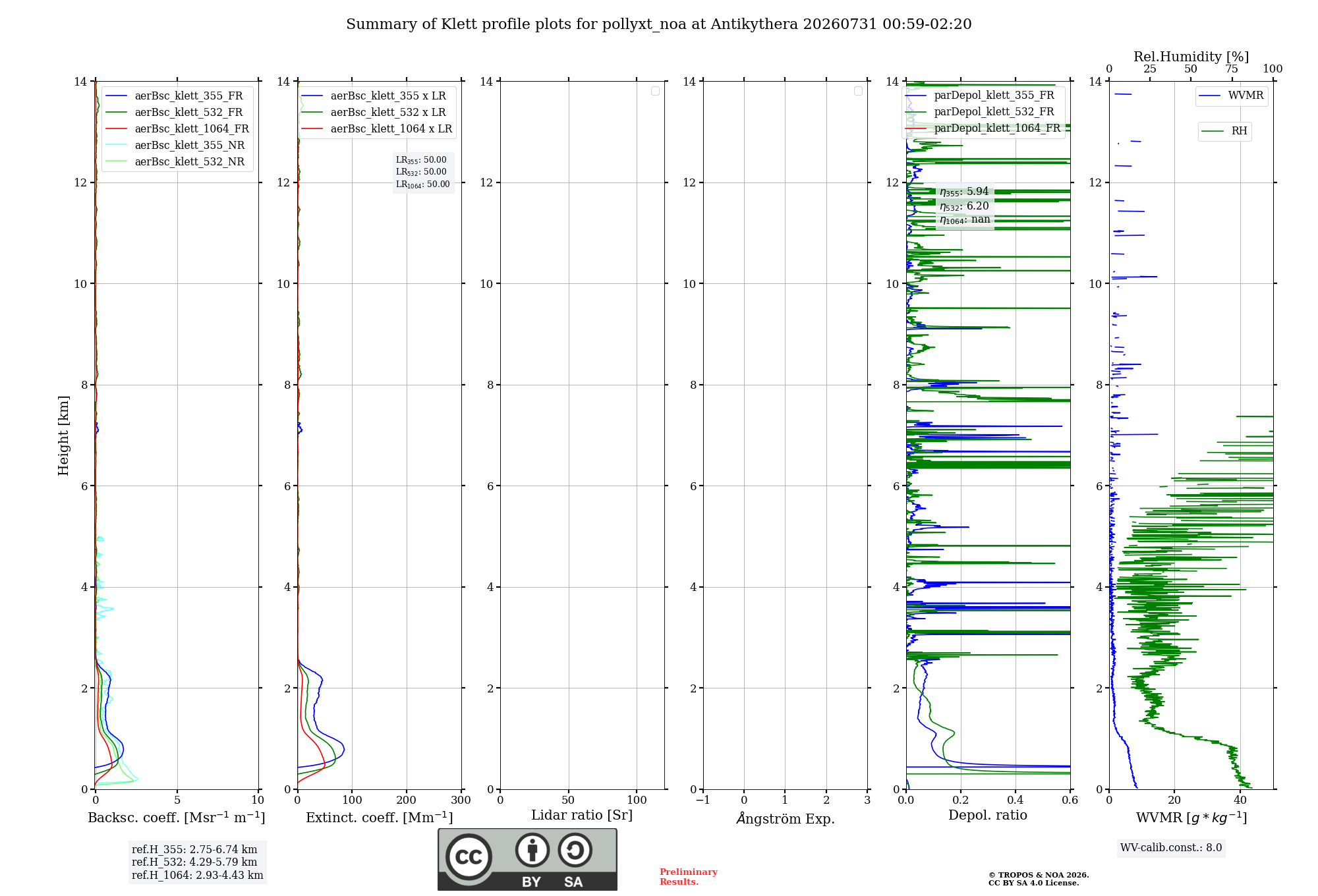The image size is (1318, 896).
Task: Click the LR532: 50.00 annotation
Action: pos(421,172)
